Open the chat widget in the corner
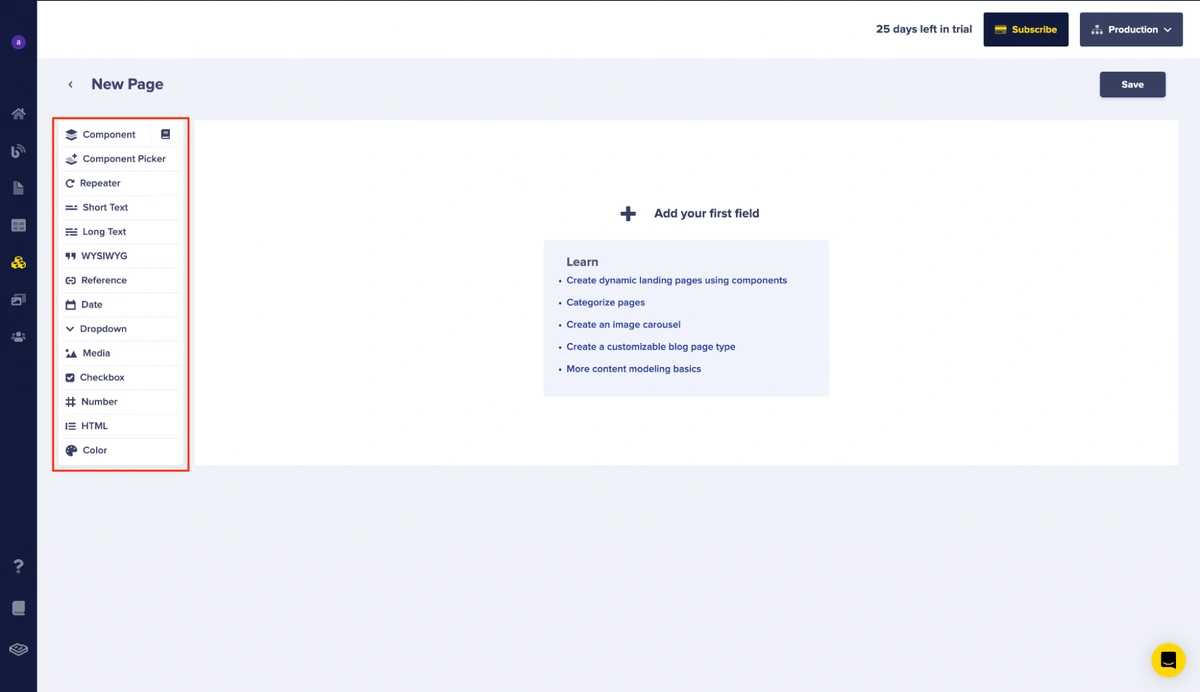 1168,660
